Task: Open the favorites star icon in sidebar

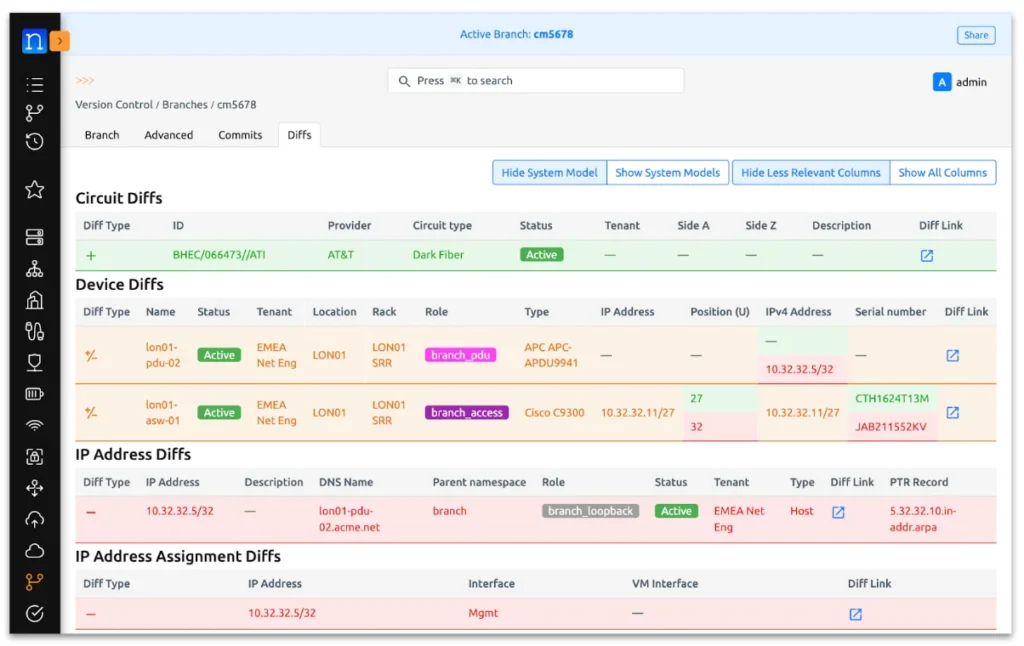Action: tap(34, 189)
